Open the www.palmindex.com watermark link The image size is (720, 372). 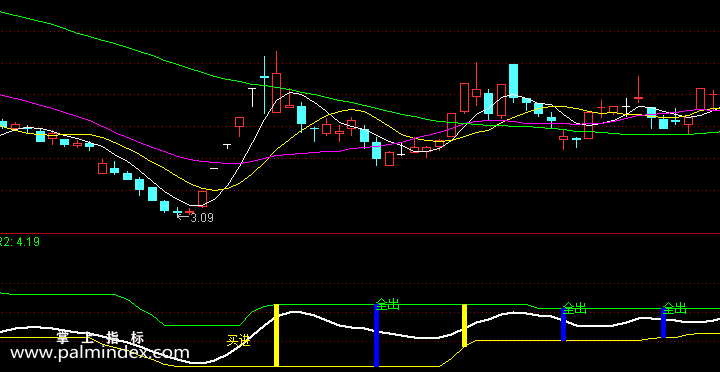click(x=100, y=353)
